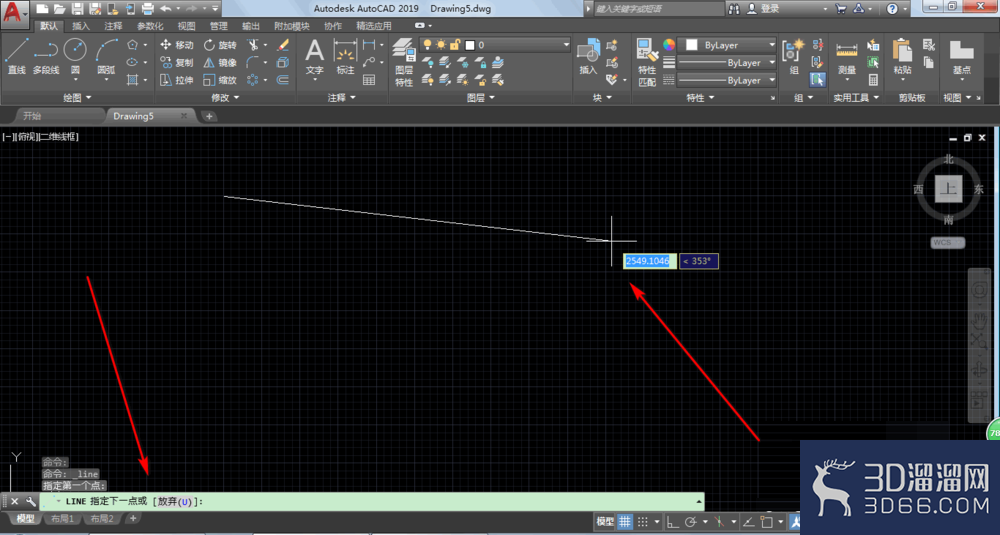Click the Plot printer icon

pyautogui.click(x=147, y=8)
